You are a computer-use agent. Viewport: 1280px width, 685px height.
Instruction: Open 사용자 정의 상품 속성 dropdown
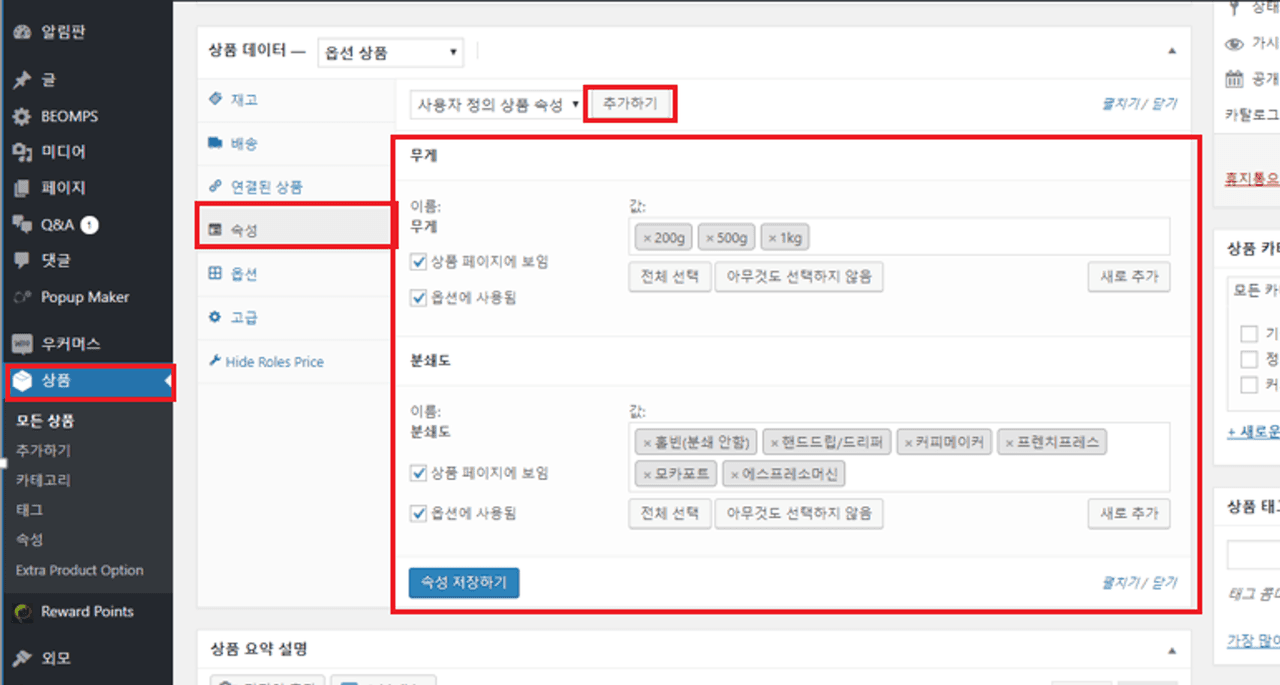click(497, 104)
